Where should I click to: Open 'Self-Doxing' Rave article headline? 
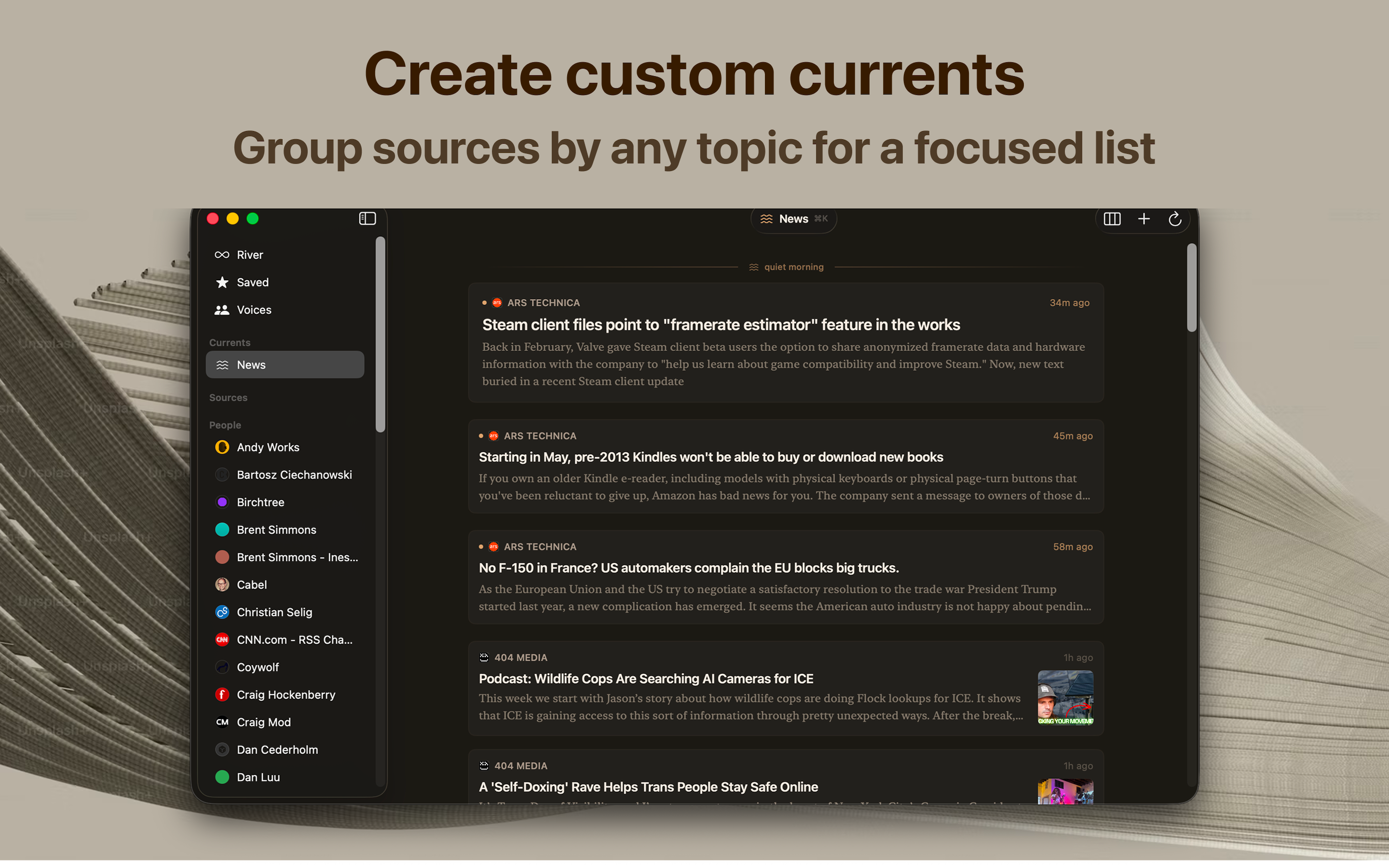tap(648, 787)
